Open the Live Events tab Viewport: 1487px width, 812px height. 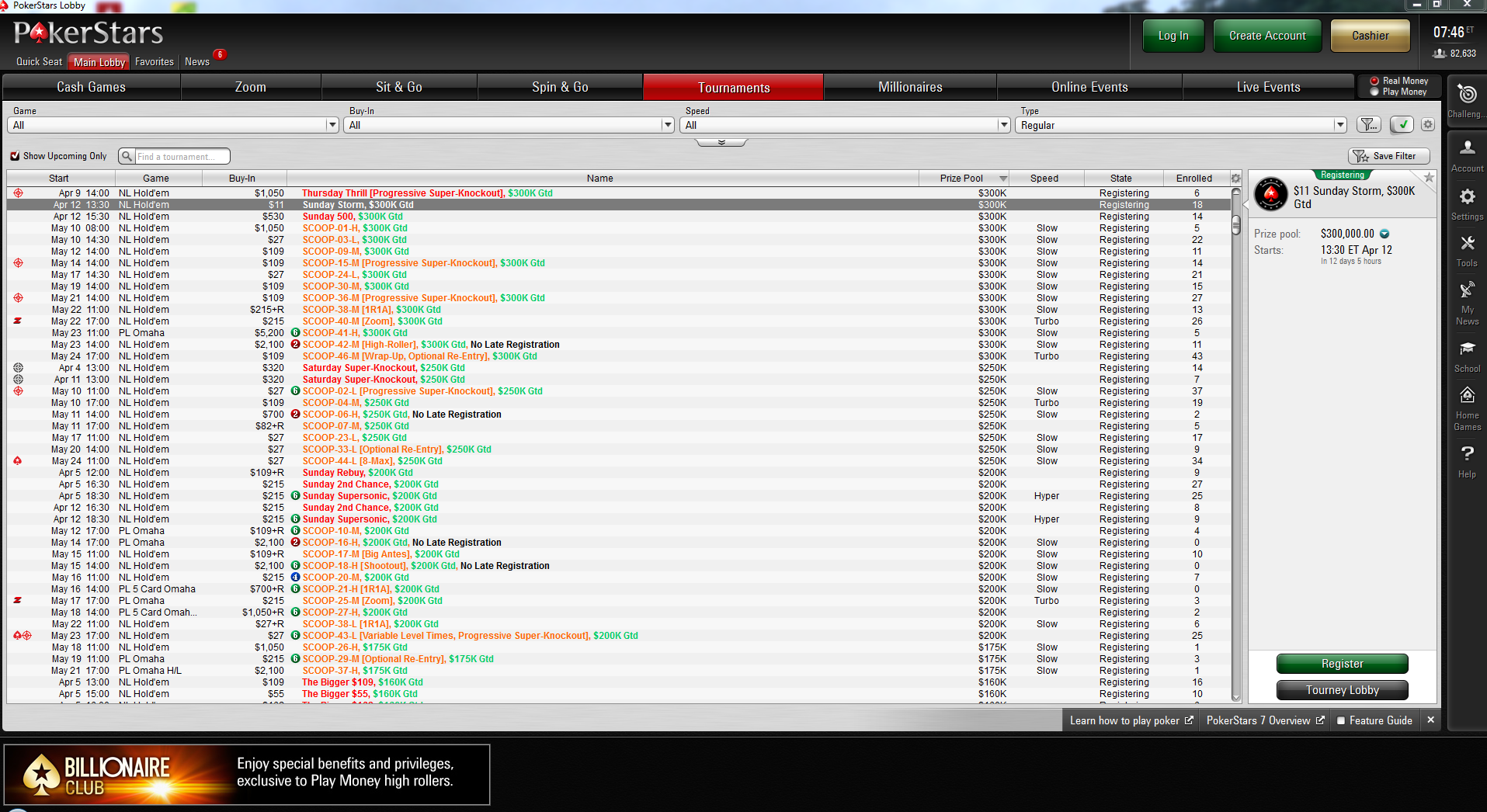[x=1268, y=87]
